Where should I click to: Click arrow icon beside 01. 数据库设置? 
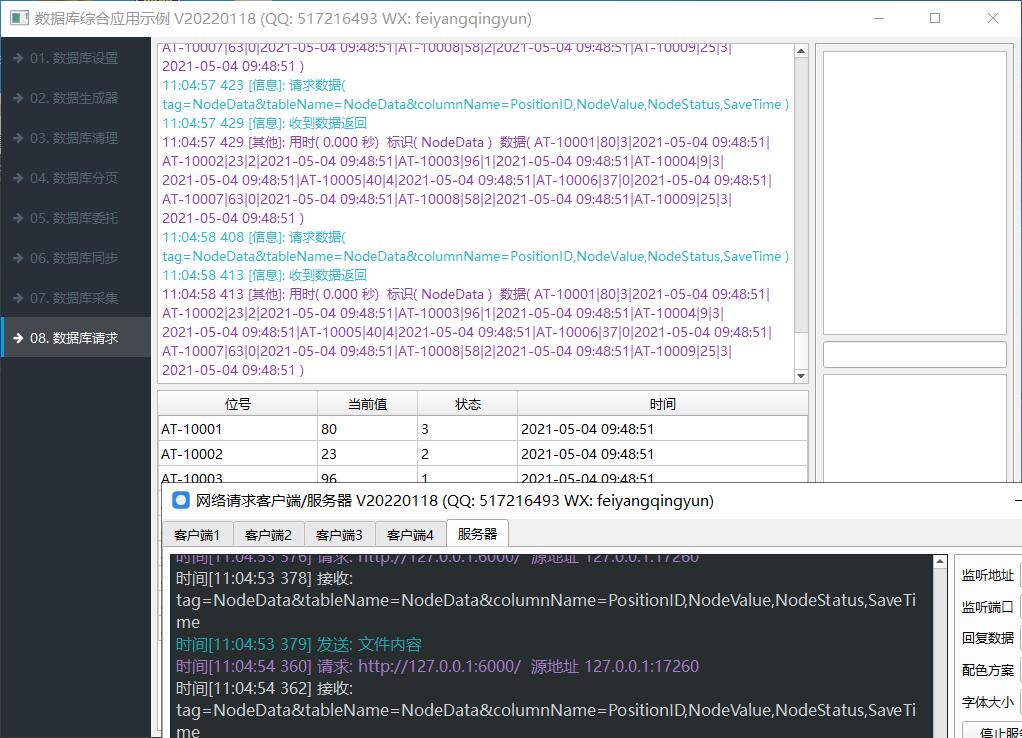(18, 58)
